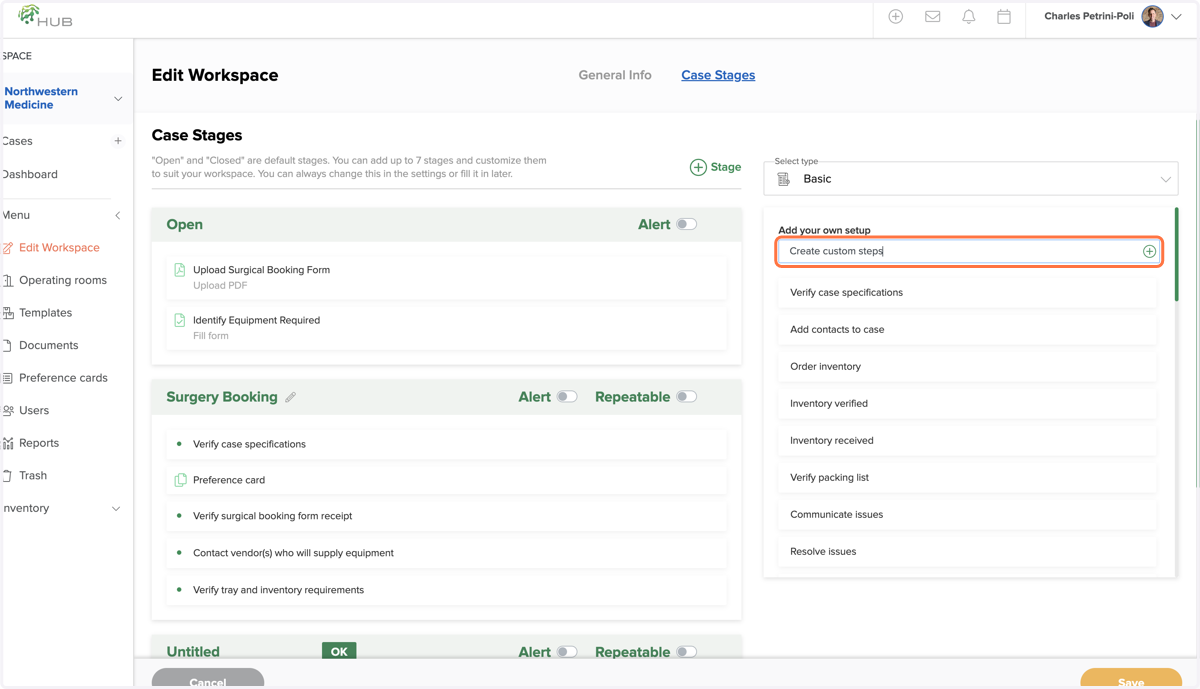Add step 'Communicate issues'

[967, 515]
